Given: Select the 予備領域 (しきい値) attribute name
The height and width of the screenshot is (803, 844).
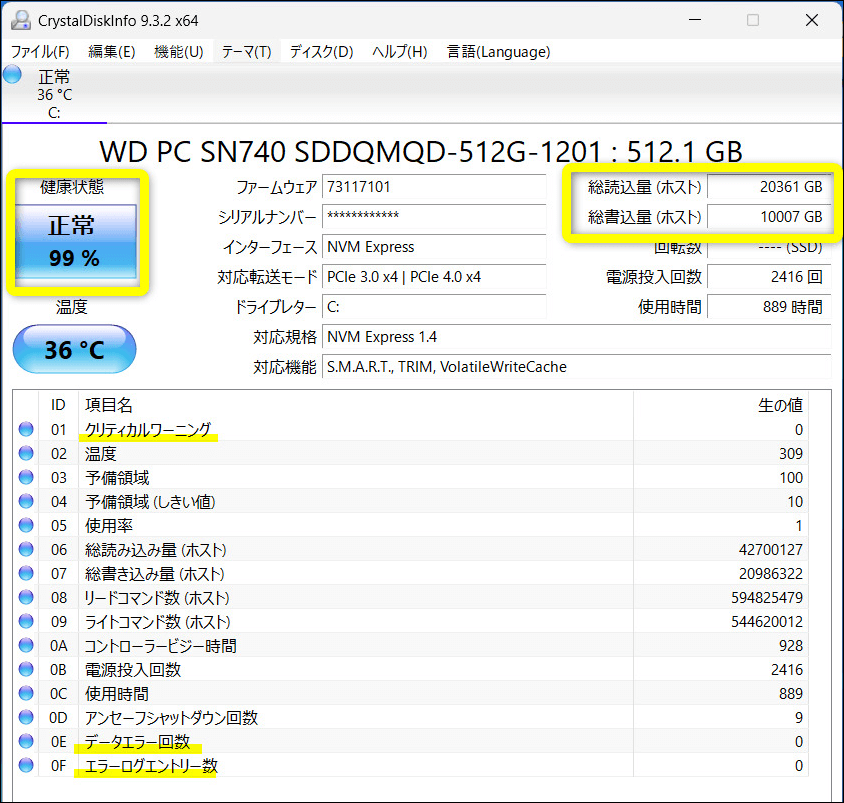Looking at the screenshot, I should pos(150,501).
